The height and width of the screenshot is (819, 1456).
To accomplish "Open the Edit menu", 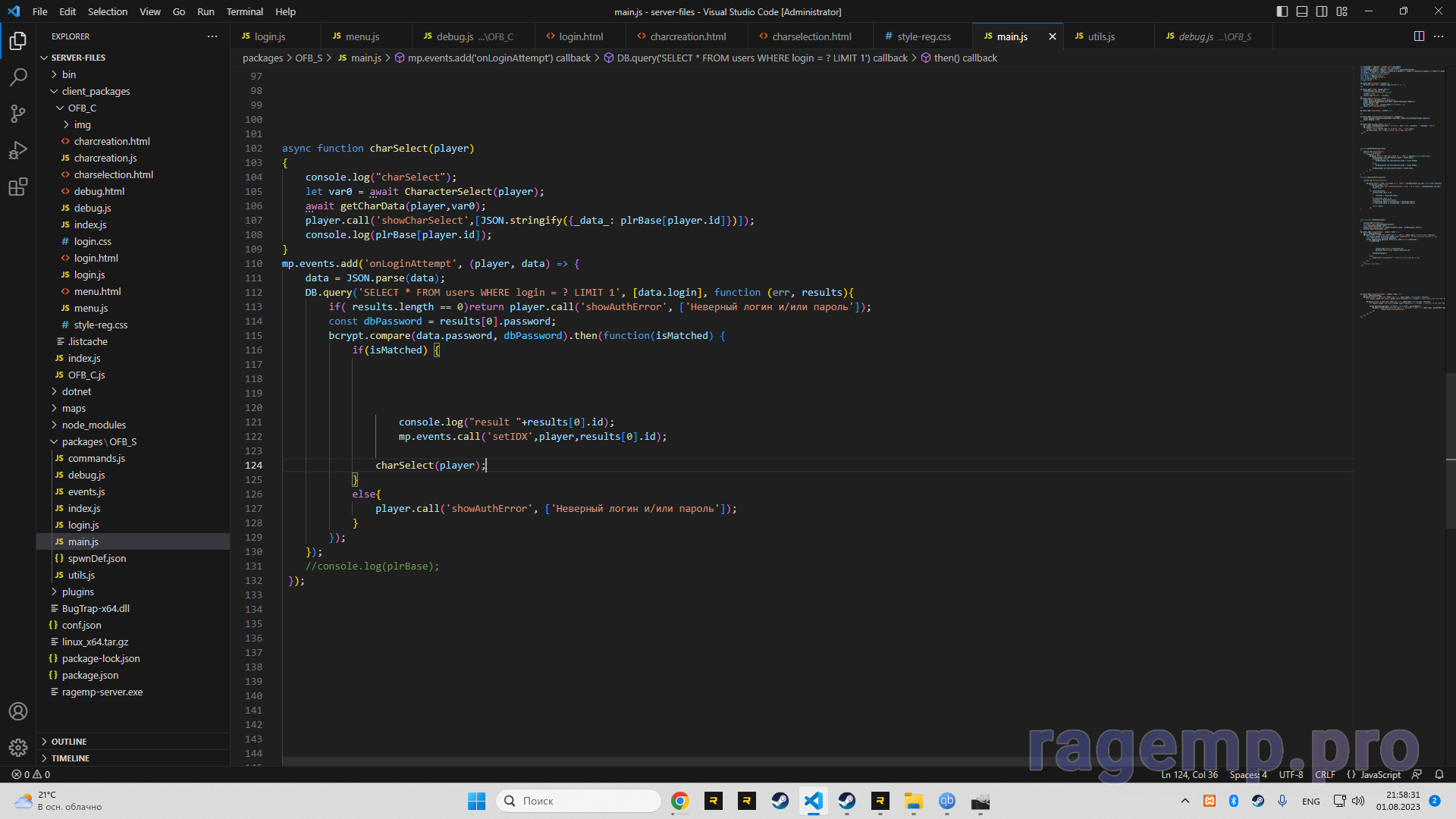I will [x=67, y=11].
